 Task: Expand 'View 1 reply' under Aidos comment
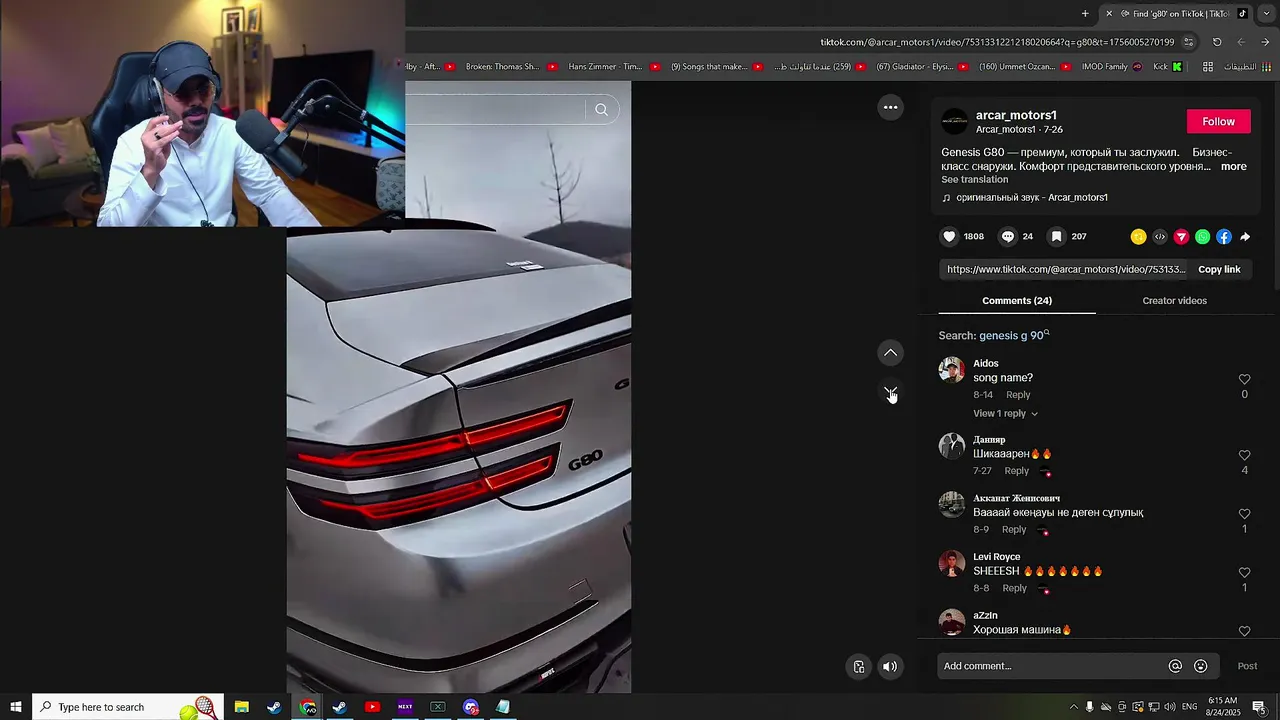pyautogui.click(x=1005, y=414)
